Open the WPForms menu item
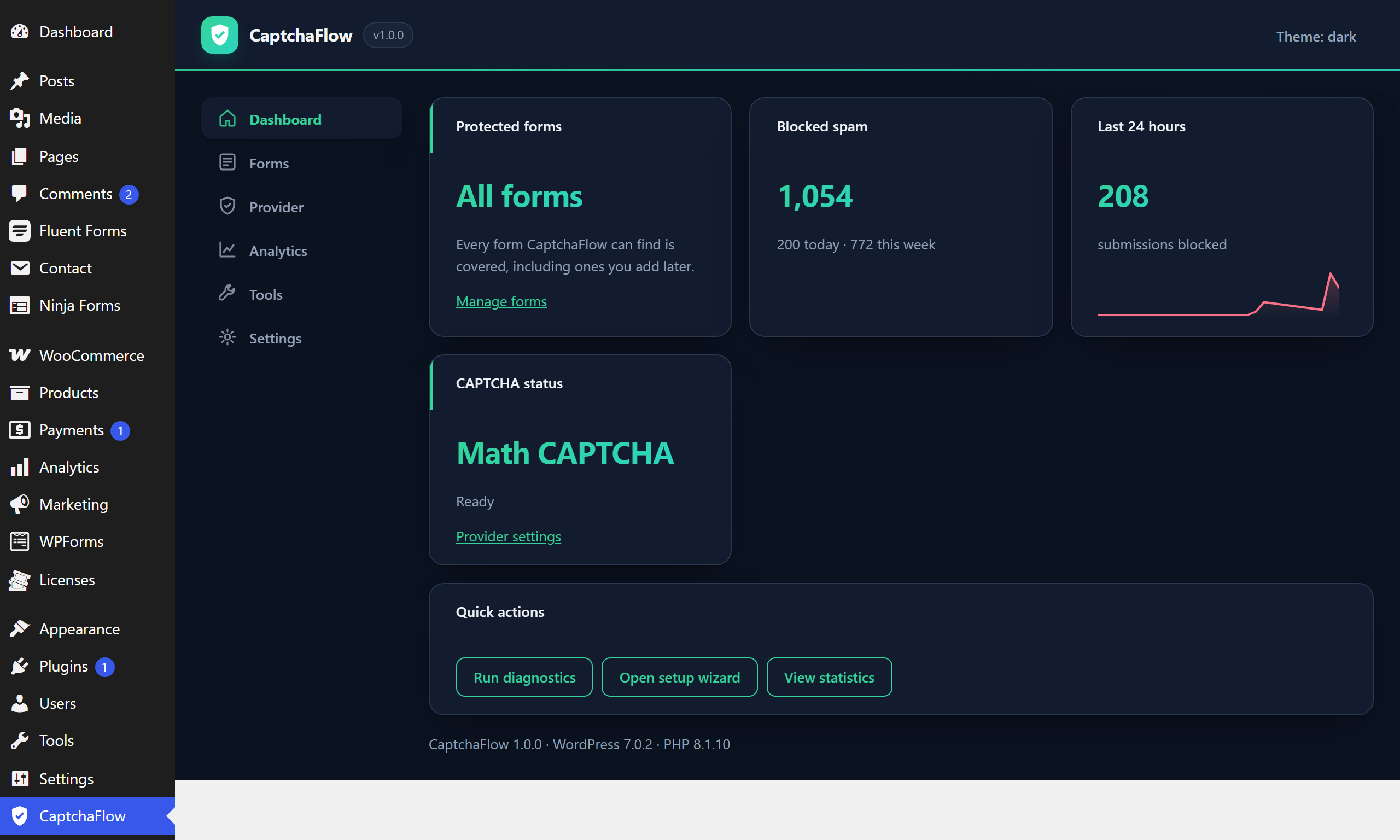 click(87, 542)
